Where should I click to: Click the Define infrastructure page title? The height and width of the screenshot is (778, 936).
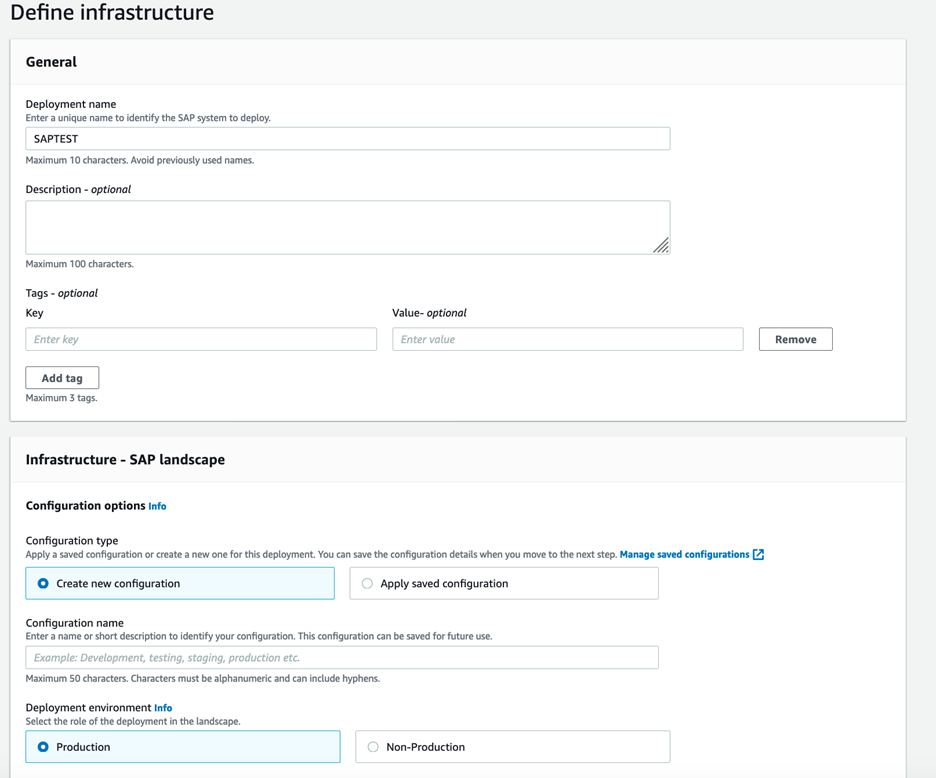coord(112,13)
